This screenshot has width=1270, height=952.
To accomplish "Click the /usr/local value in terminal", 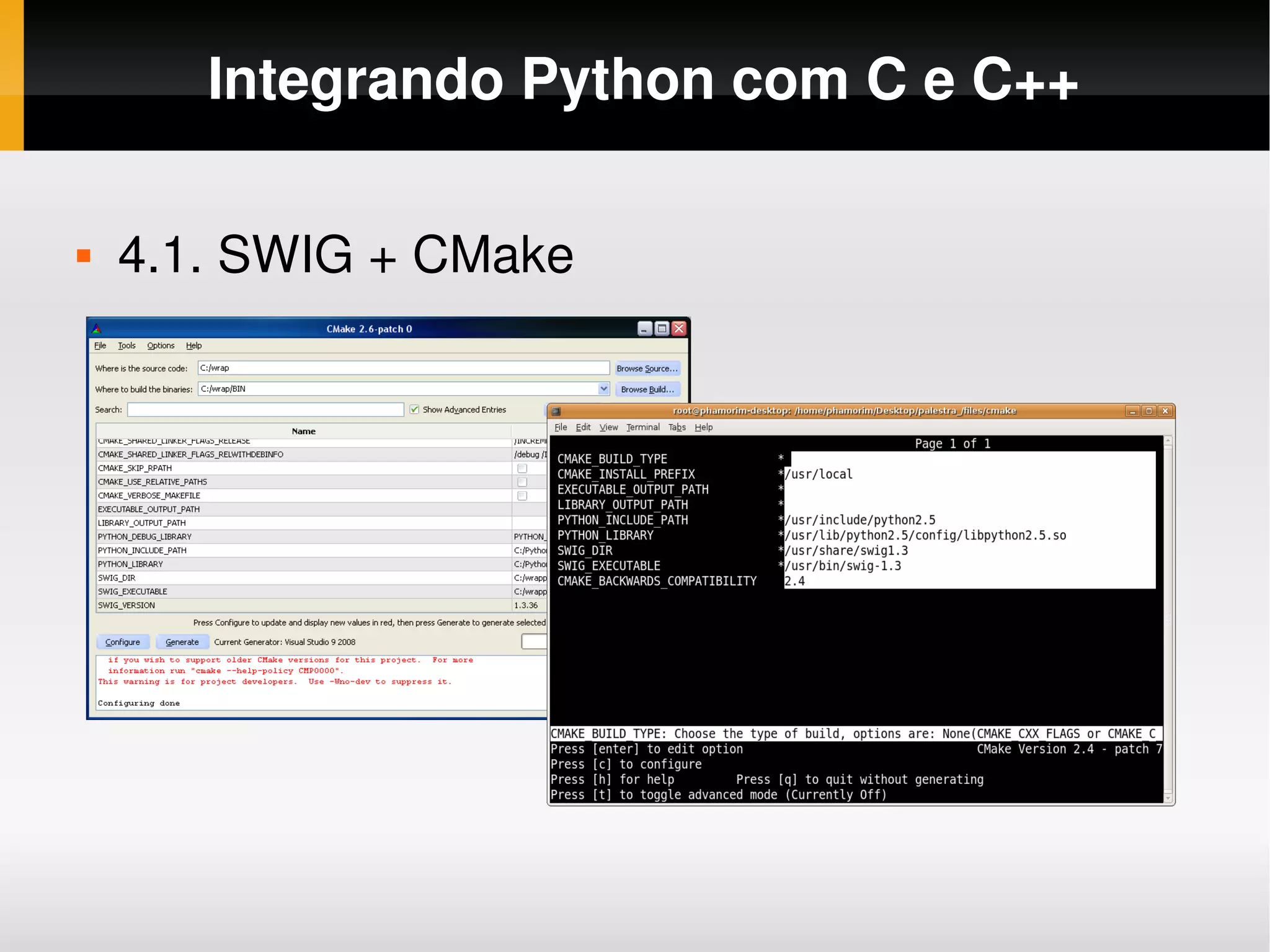I will 819,474.
